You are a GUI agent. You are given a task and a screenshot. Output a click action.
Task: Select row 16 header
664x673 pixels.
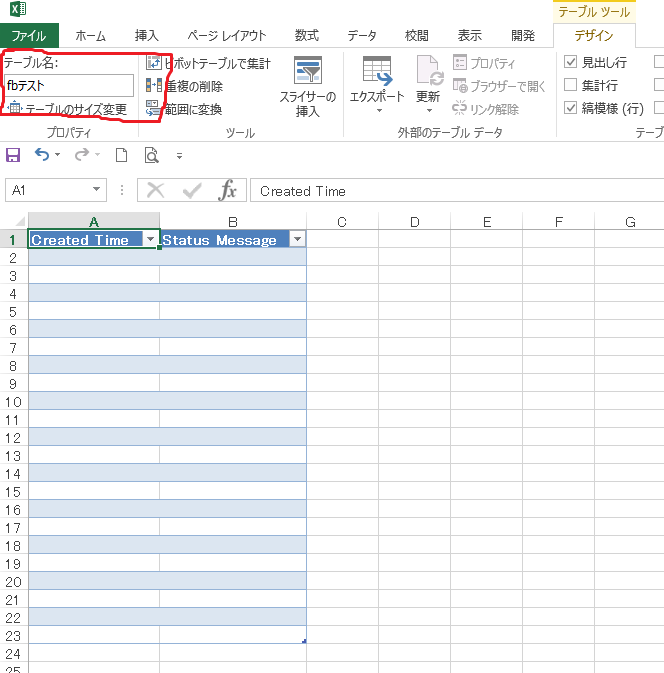(x=14, y=510)
